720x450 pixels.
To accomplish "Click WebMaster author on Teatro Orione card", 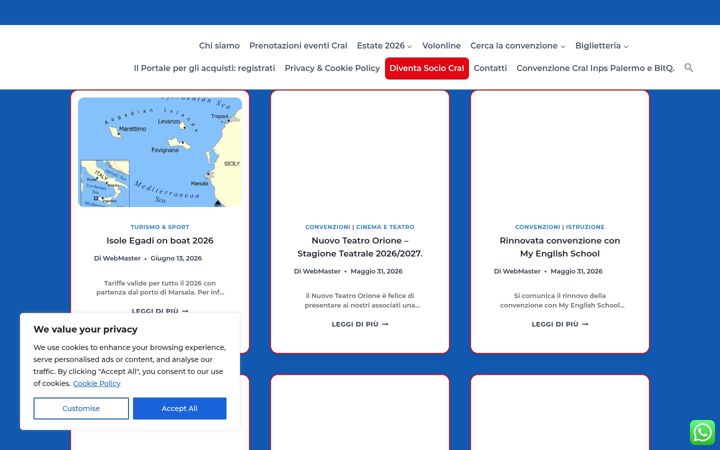I will pos(321,271).
